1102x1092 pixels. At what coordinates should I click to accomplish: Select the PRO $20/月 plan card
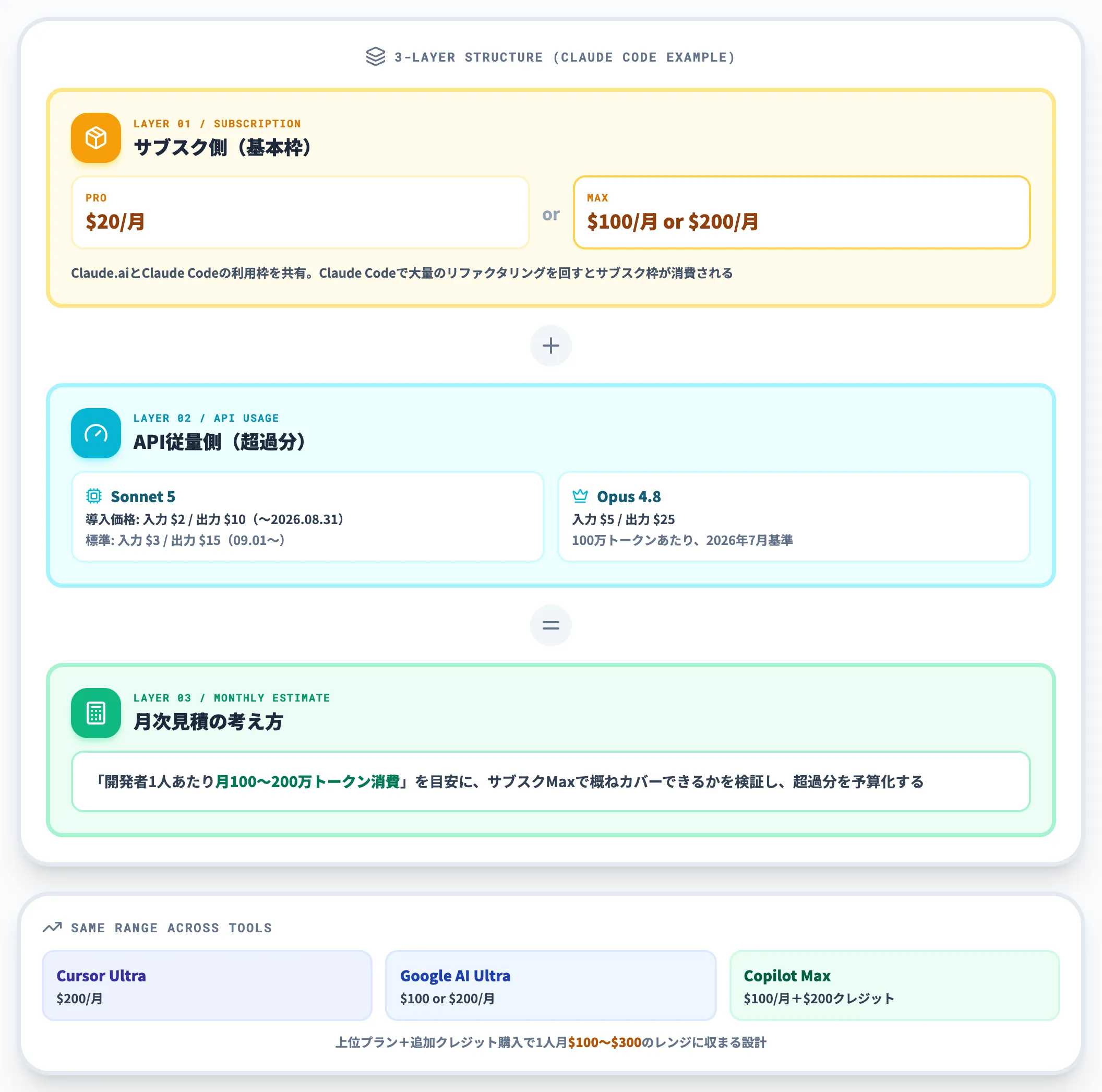301,212
